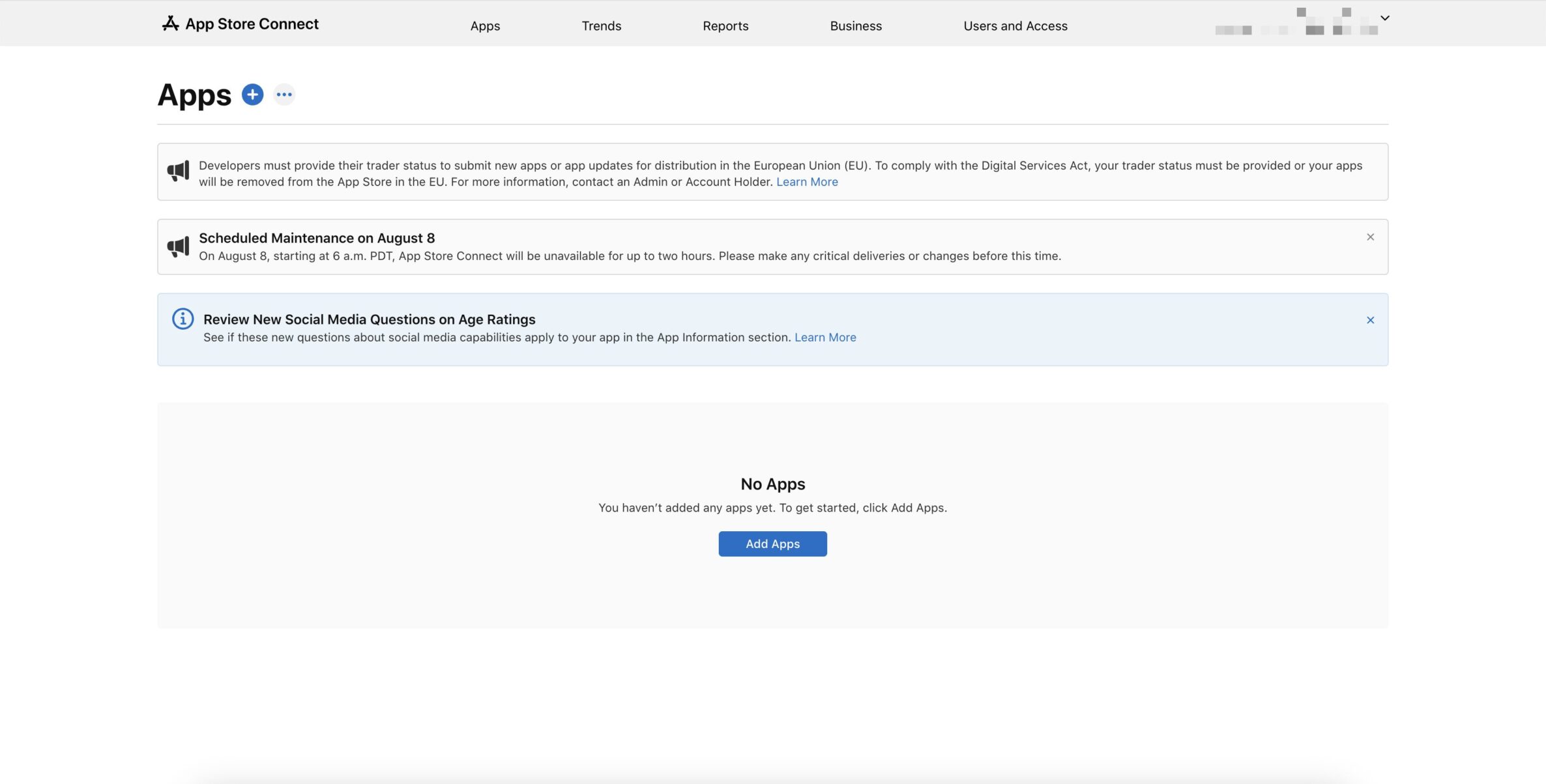The width and height of the screenshot is (1546, 784).
Task: Click the Scheduled Maintenance on August 8 heading
Action: point(317,239)
